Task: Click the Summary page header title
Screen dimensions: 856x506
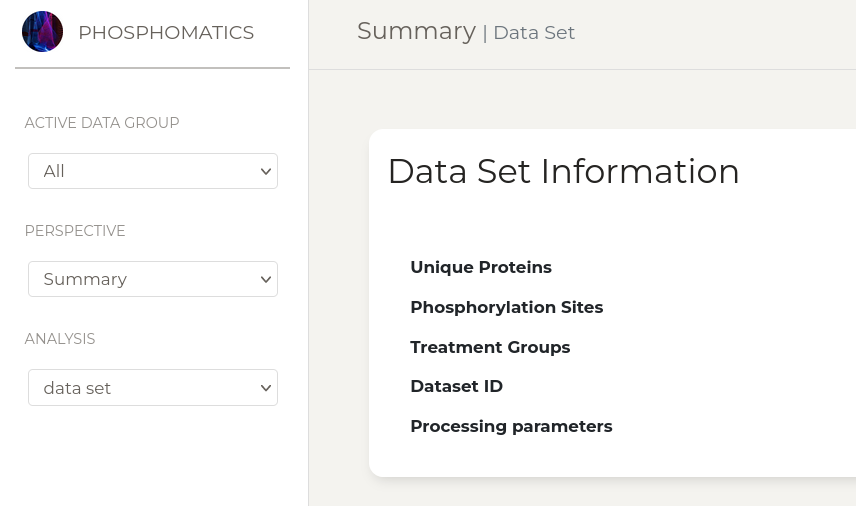Action: pos(417,31)
